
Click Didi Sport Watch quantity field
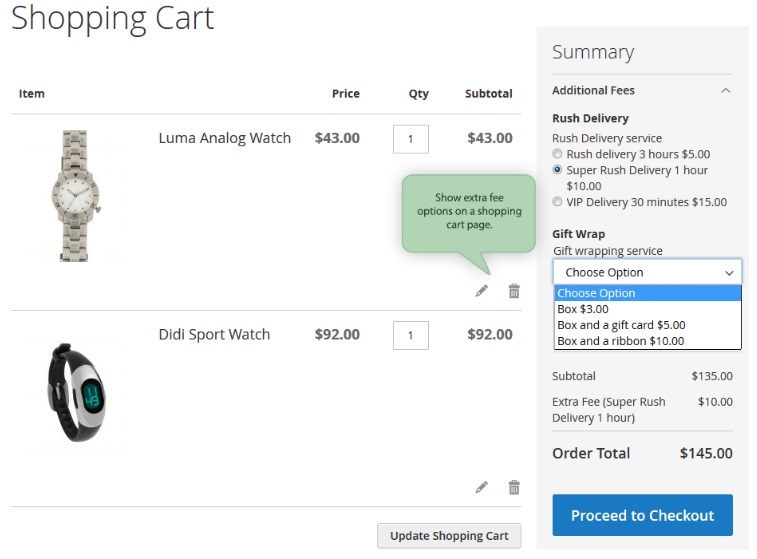[x=410, y=335]
